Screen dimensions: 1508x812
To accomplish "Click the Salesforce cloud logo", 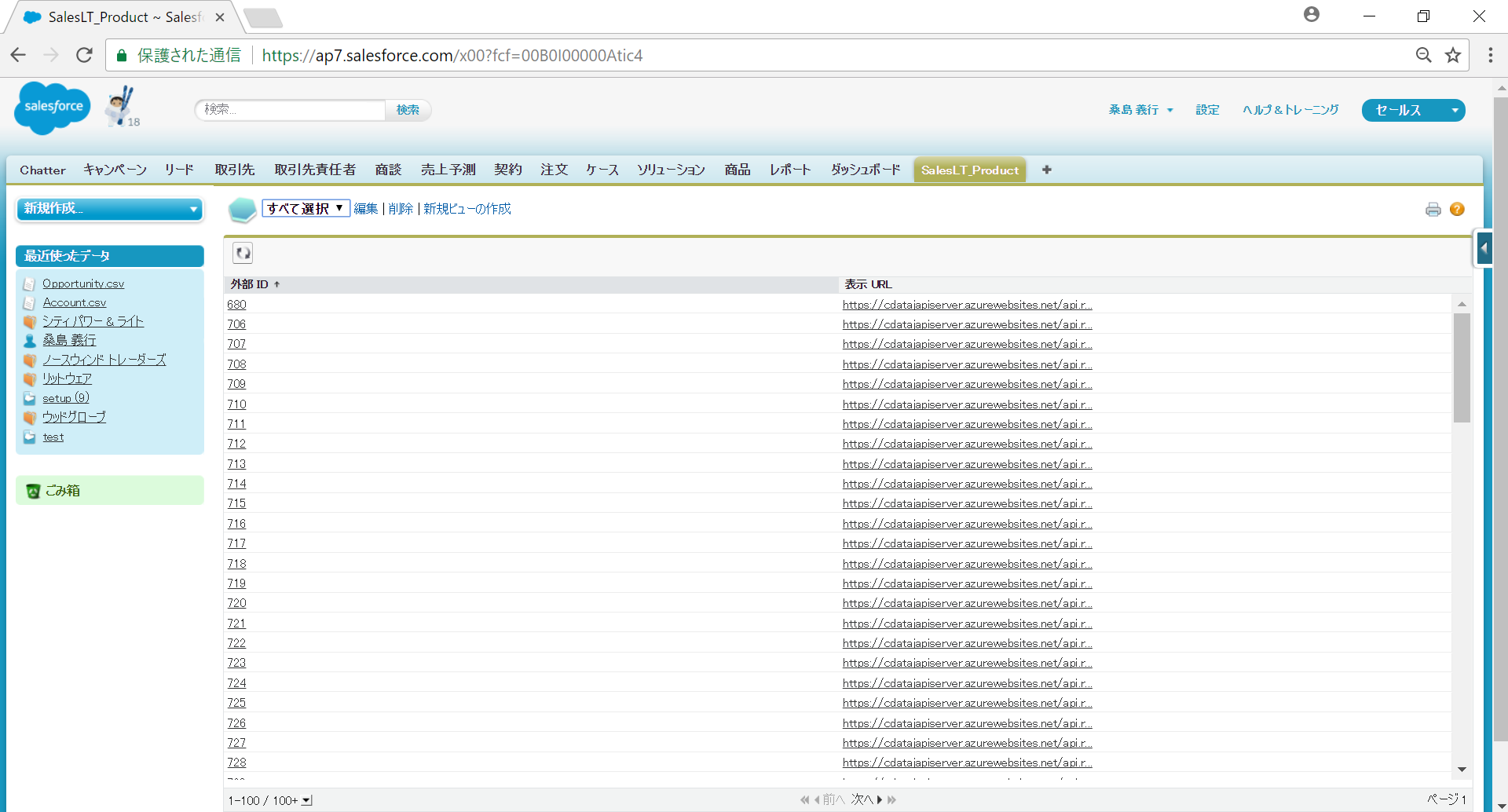I will pyautogui.click(x=51, y=107).
